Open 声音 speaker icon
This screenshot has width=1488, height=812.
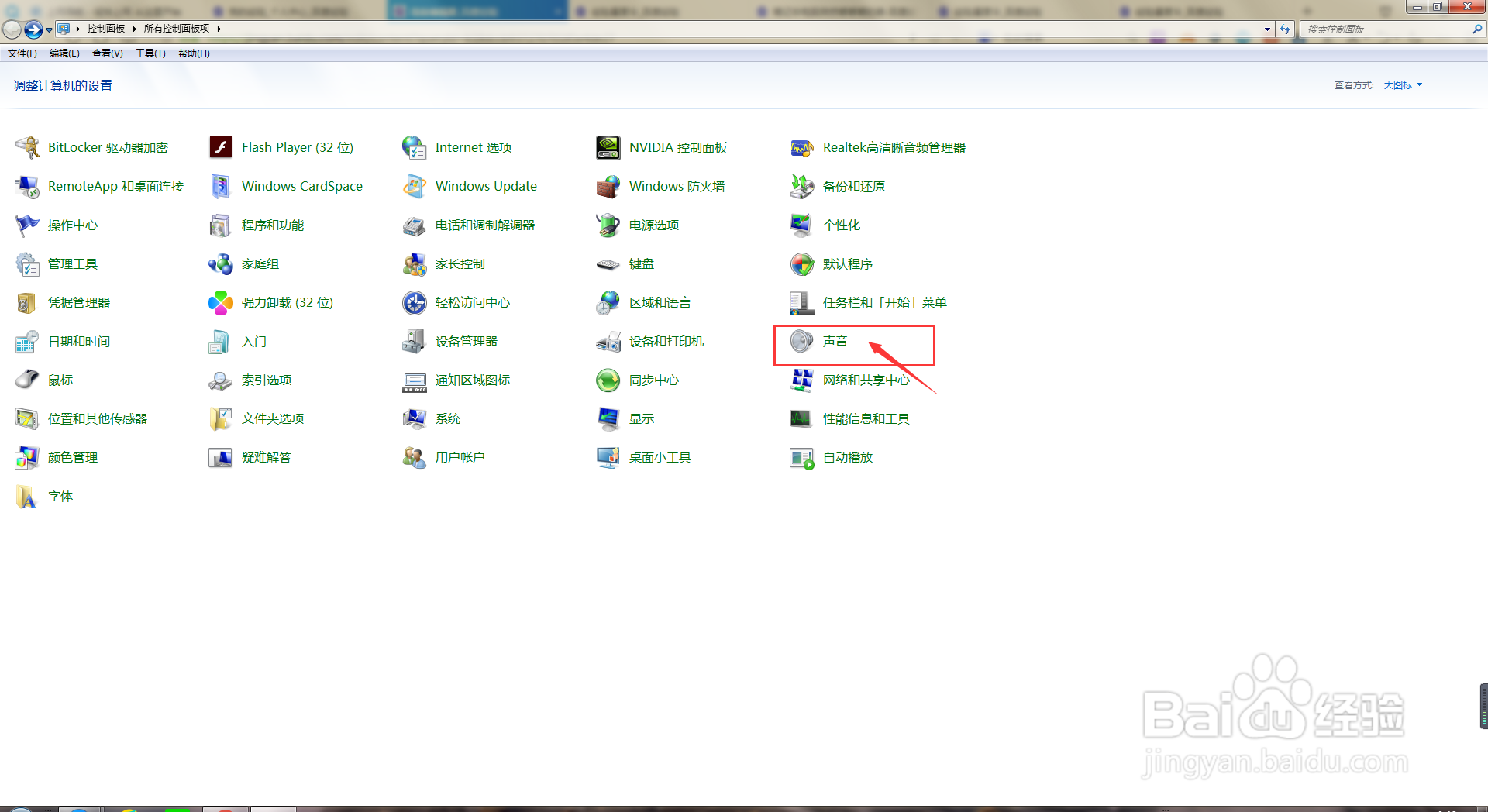pos(802,341)
